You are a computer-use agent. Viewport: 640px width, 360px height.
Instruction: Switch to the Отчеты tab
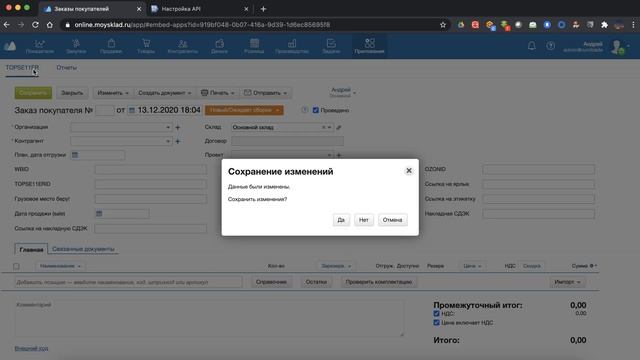[x=67, y=67]
